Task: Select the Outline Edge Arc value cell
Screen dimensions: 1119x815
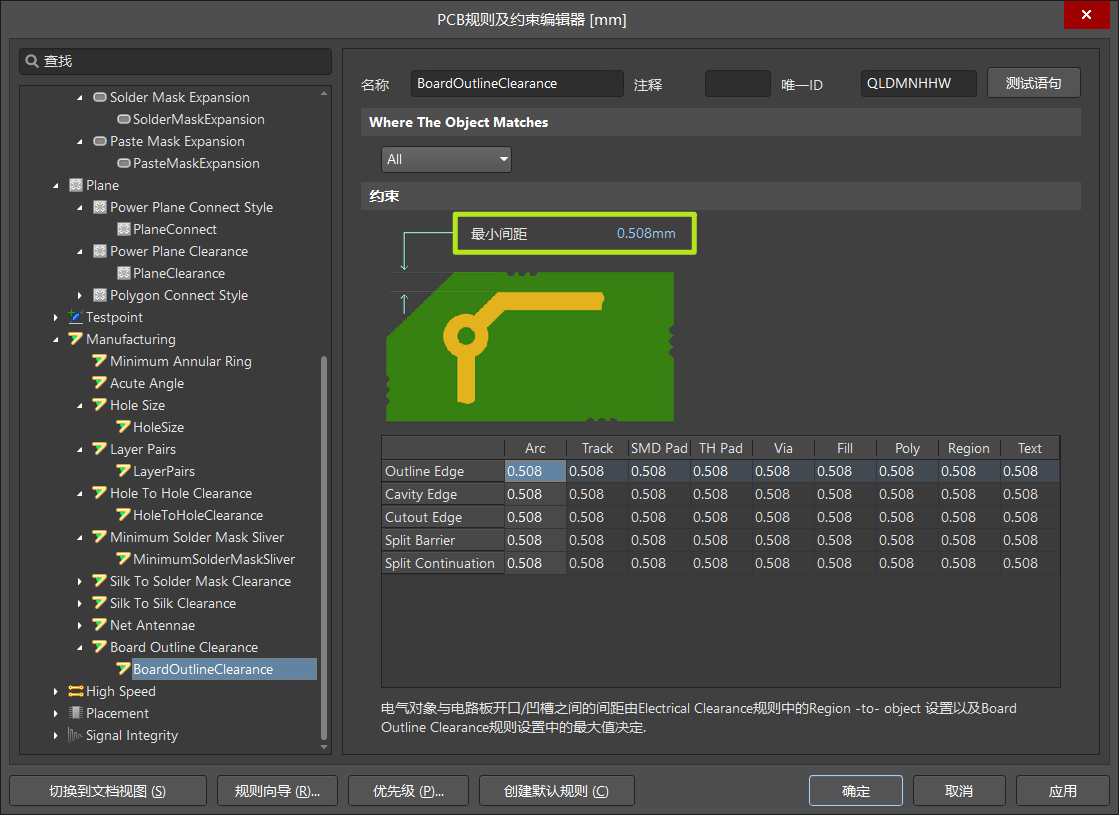Action: [x=534, y=470]
